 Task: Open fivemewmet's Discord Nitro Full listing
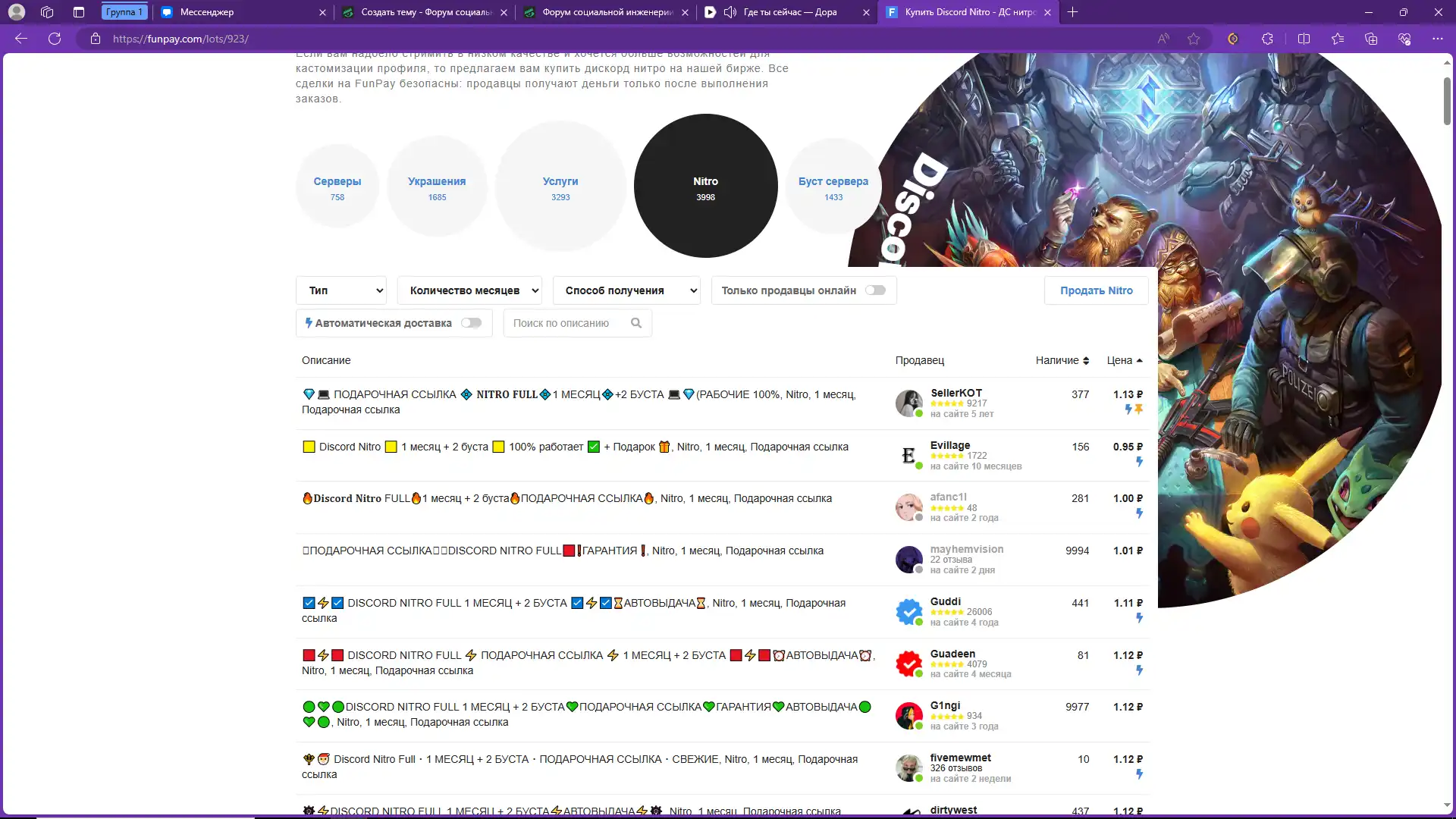[580, 767]
